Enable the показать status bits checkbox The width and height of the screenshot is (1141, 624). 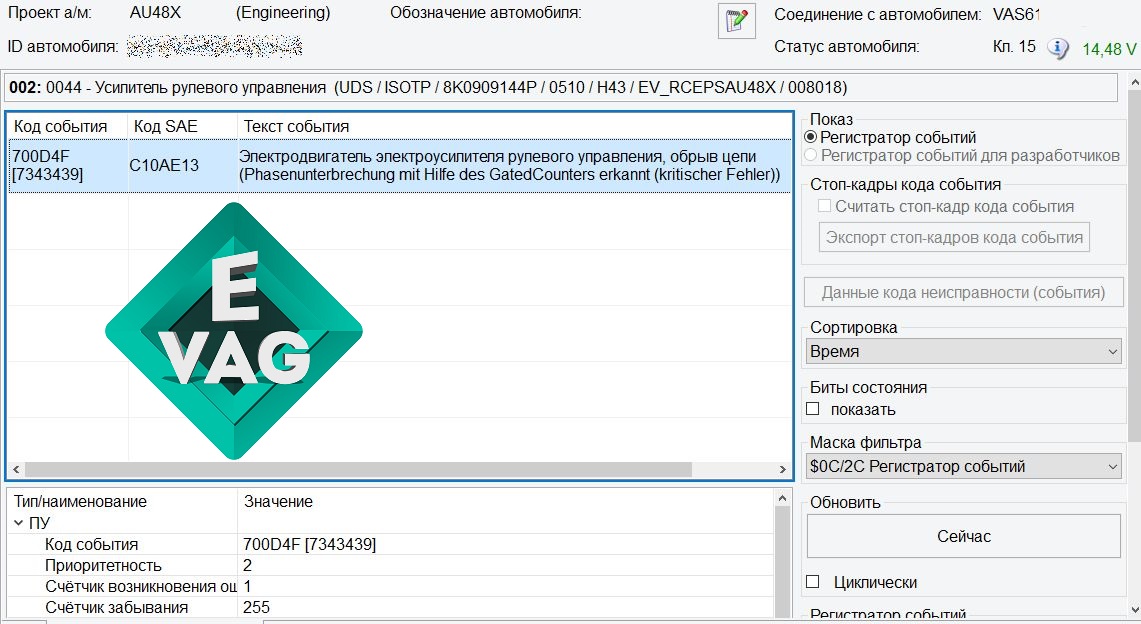point(813,409)
